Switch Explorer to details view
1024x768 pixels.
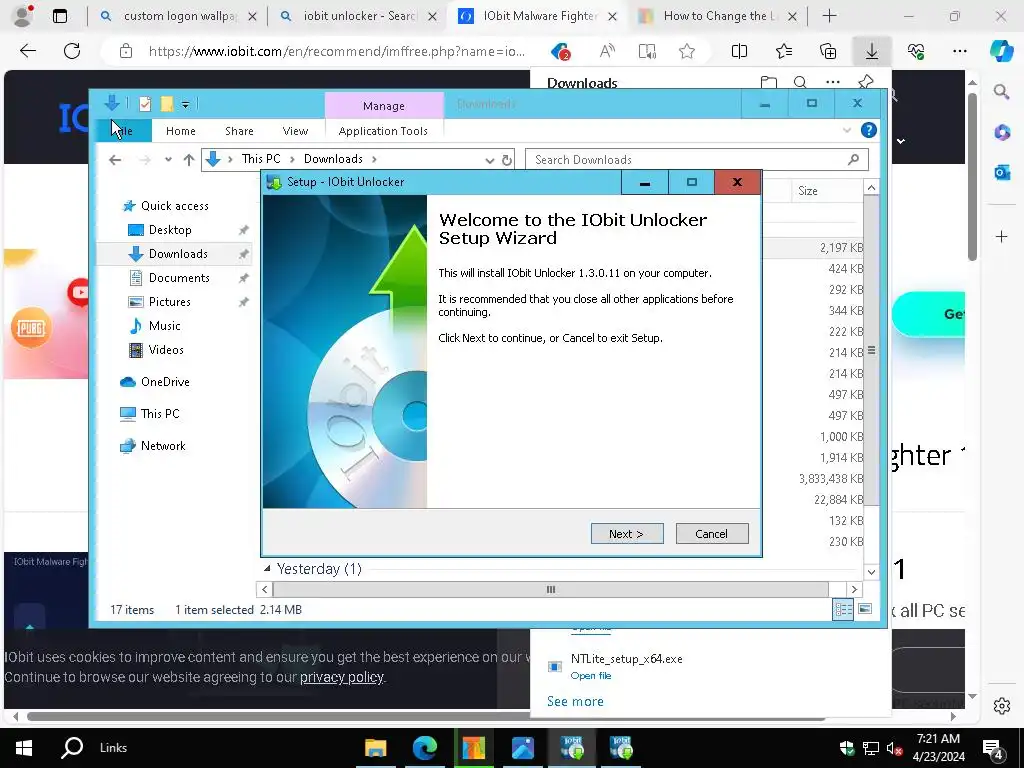(x=842, y=610)
